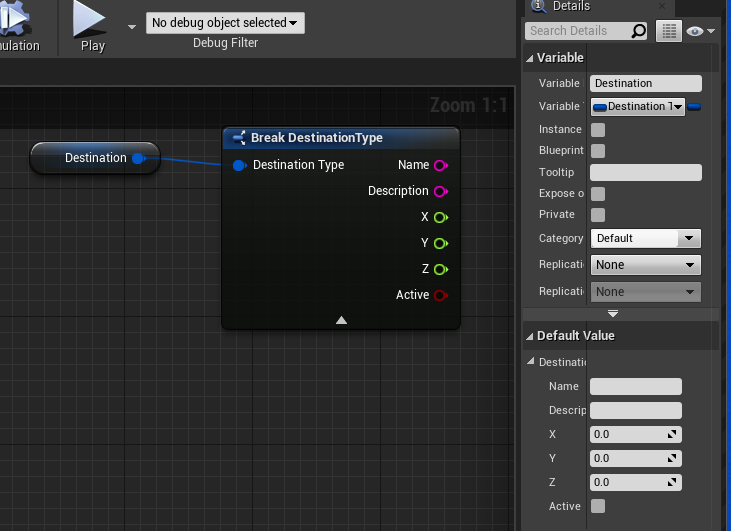The height and width of the screenshot is (531, 731).
Task: Toggle the Instance Editable checkbox
Action: (x=598, y=130)
